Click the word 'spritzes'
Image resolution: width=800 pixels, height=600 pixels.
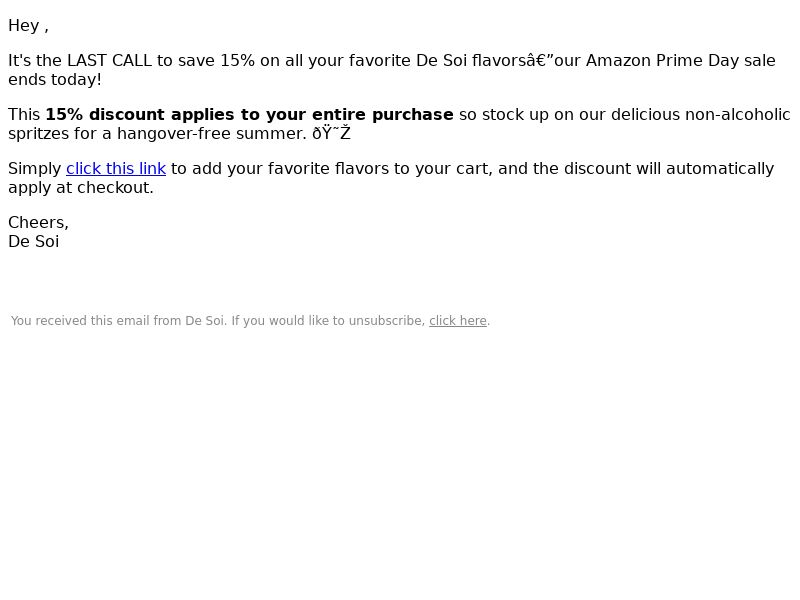pyautogui.click(x=38, y=134)
